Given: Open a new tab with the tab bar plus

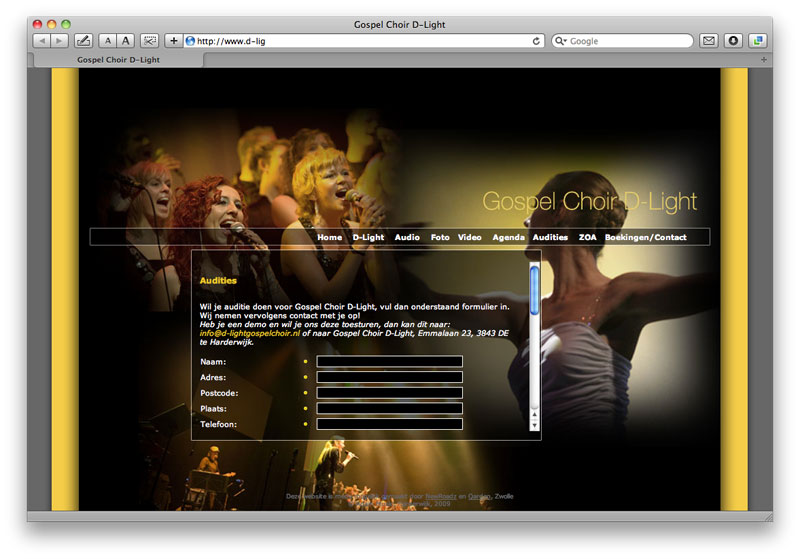Looking at the screenshot, I should (x=764, y=60).
